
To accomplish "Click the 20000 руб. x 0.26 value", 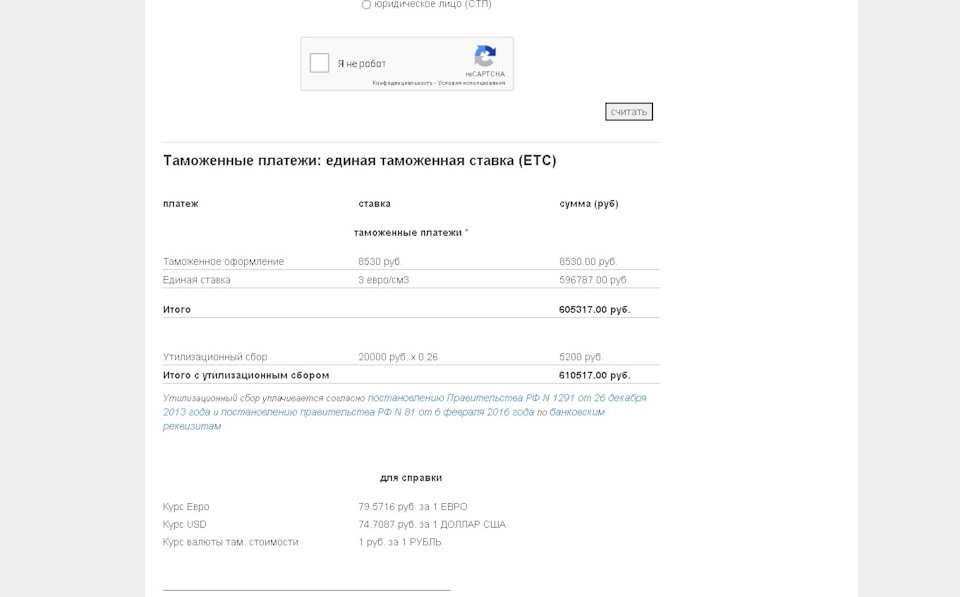I will coord(398,357).
